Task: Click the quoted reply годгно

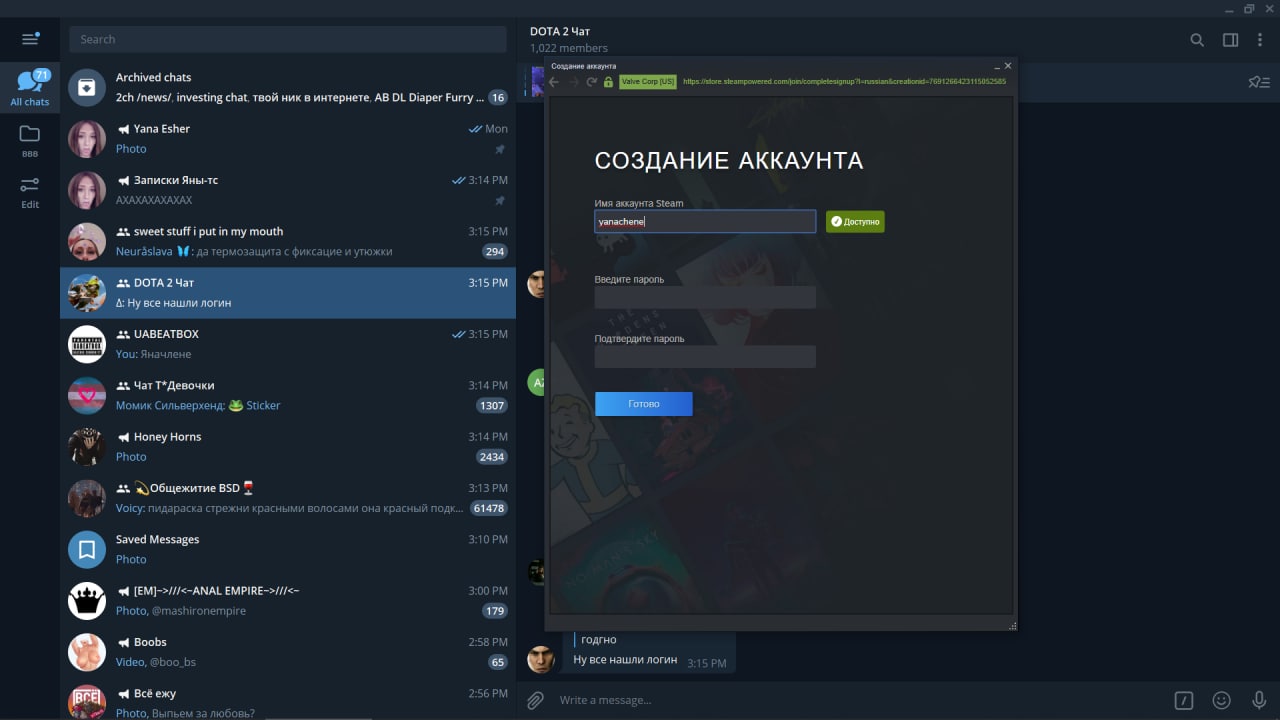Action: [599, 640]
